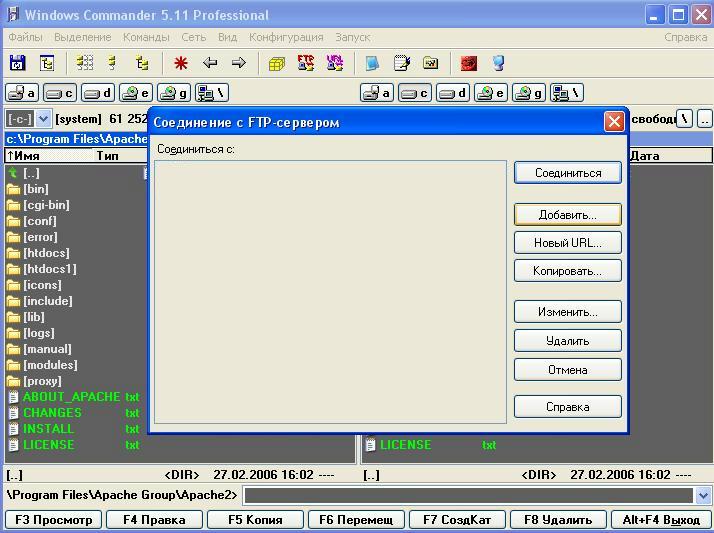Image resolution: width=714 pixels, height=533 pixels.
Task: Expand the command line history dropdown
Action: click(703, 495)
